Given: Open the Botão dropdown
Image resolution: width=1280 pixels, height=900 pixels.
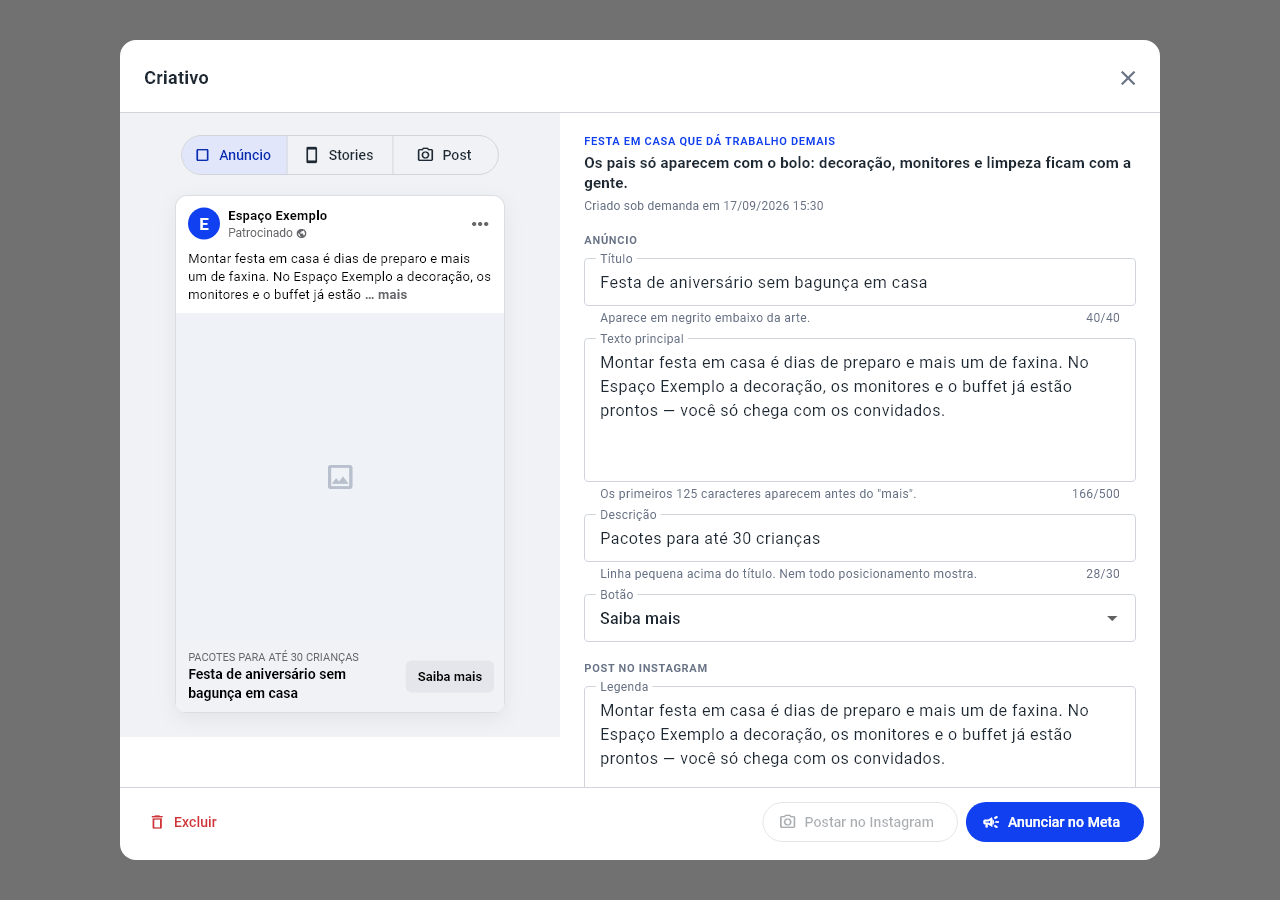Looking at the screenshot, I should tap(860, 618).
